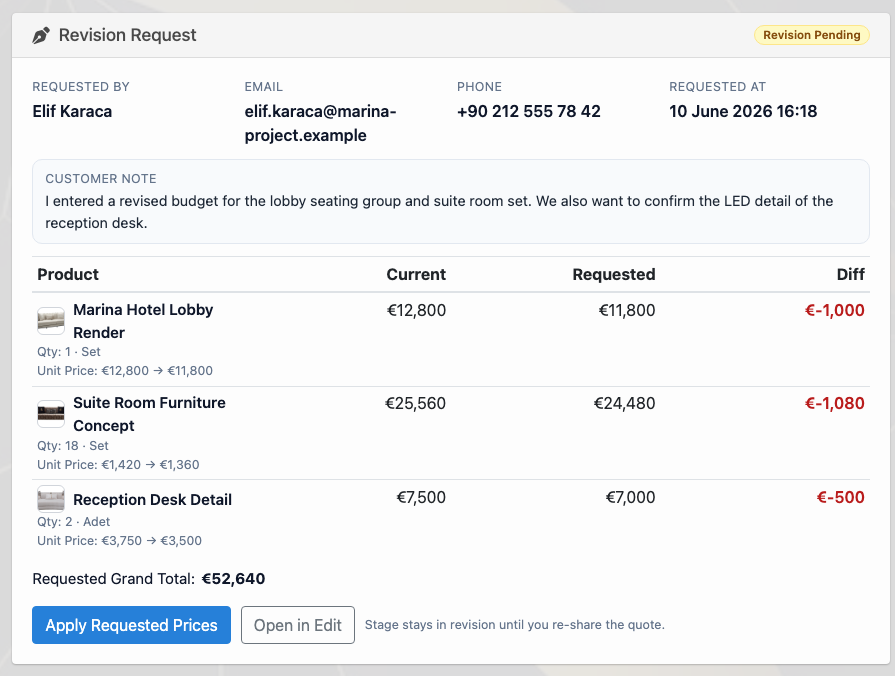
Task: Click the Requested column header
Action: [614, 274]
